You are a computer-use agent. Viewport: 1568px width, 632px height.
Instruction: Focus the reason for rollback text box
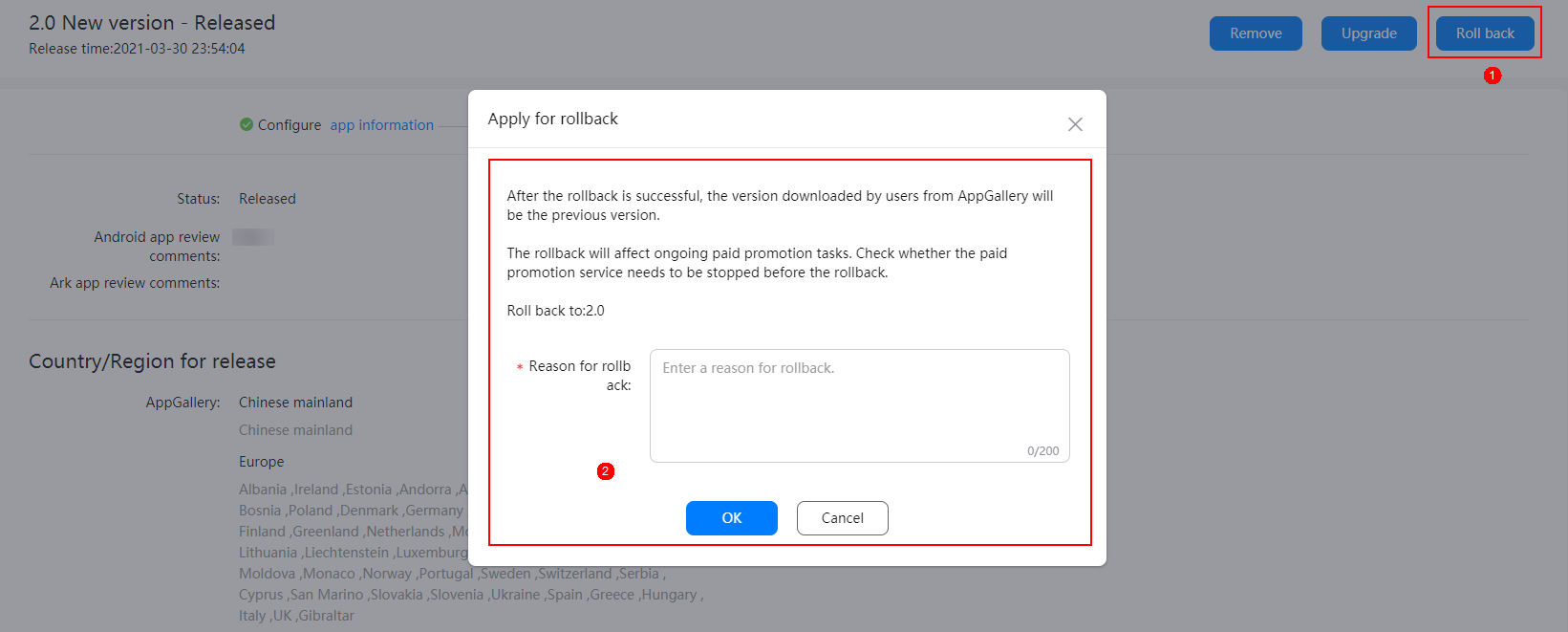858,402
